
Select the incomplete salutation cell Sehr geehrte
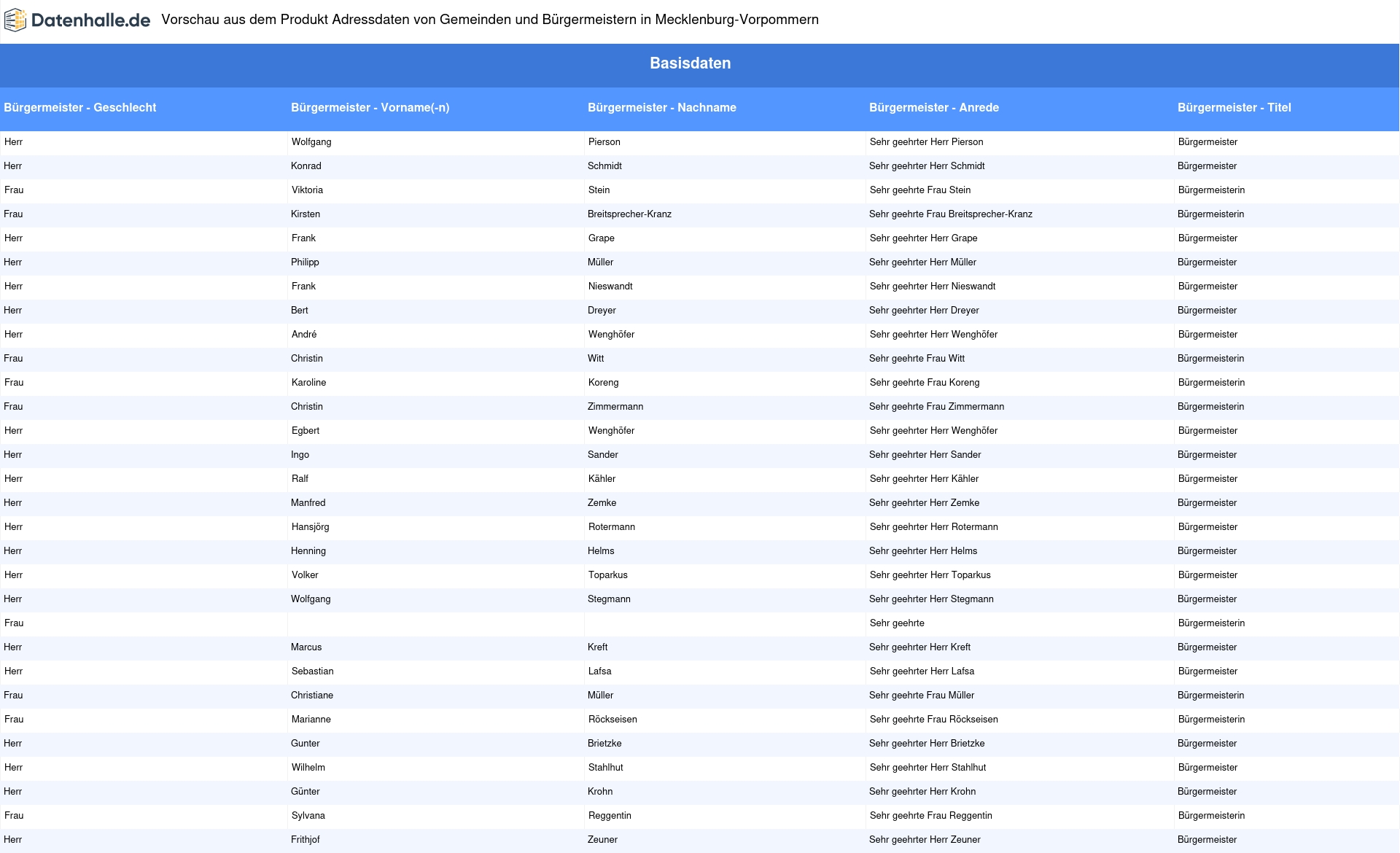click(897, 623)
